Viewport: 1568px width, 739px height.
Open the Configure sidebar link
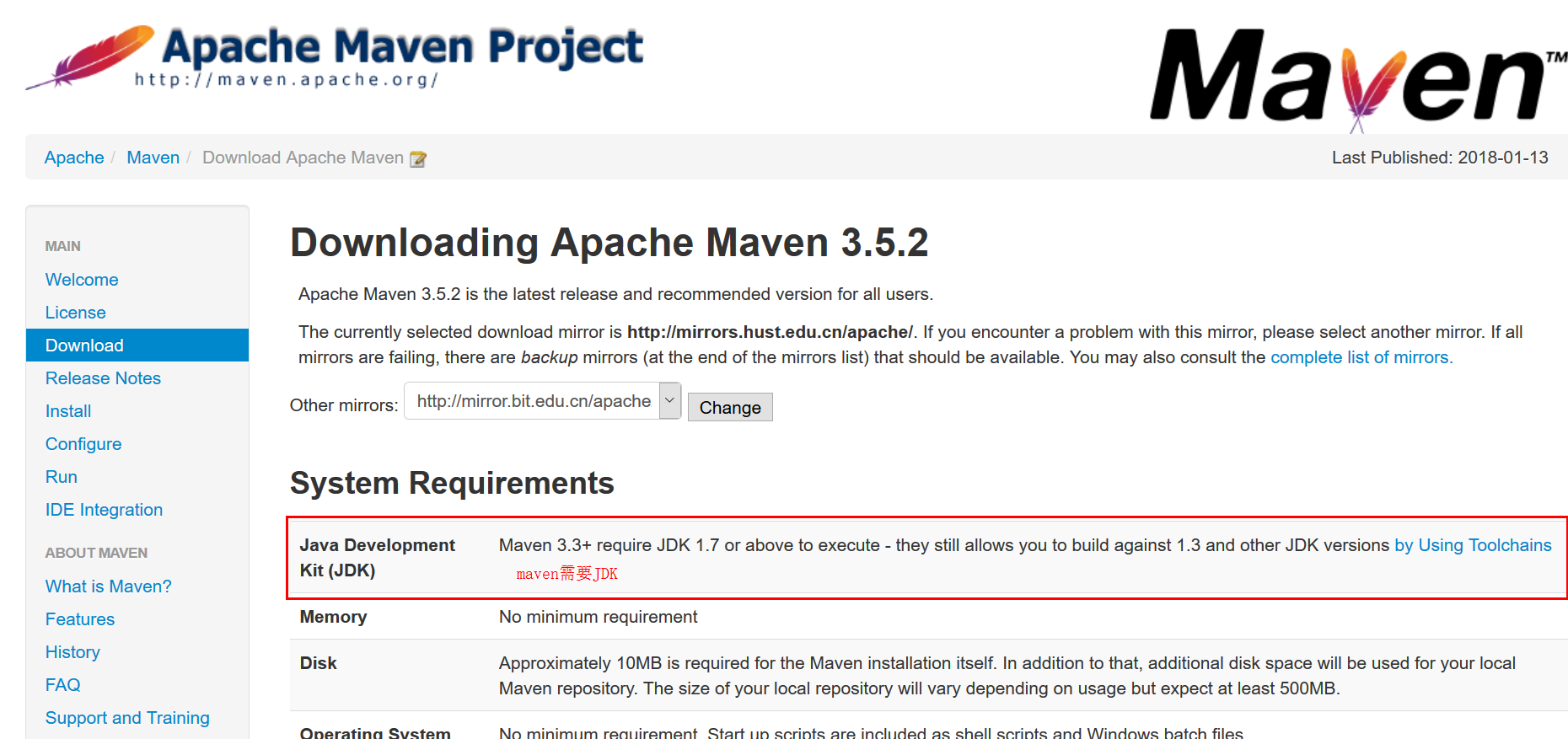[x=83, y=444]
